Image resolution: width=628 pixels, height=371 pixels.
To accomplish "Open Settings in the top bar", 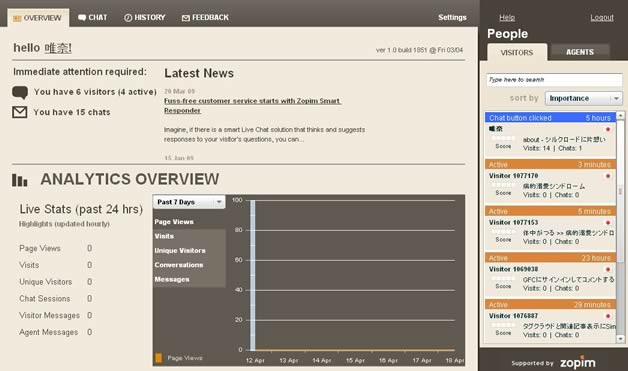I will click(x=452, y=17).
